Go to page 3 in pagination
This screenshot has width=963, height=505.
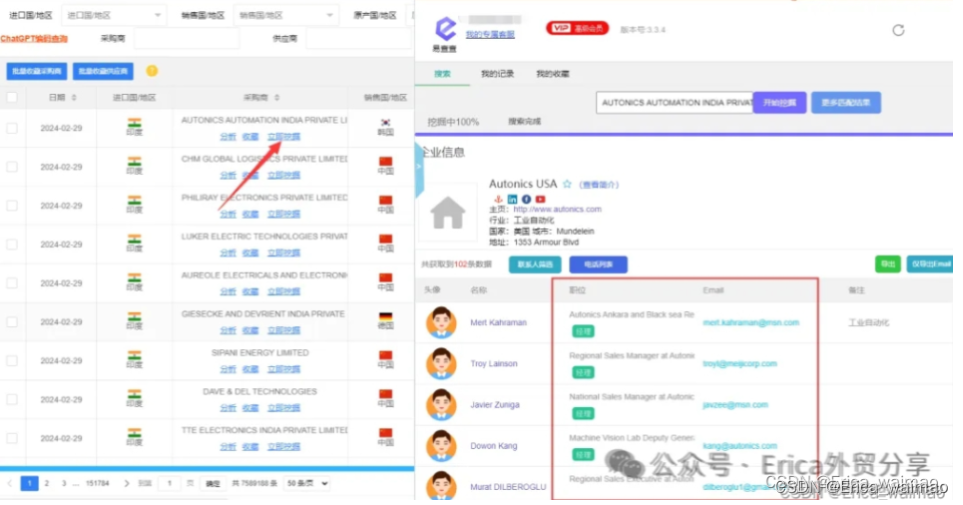coord(64,483)
